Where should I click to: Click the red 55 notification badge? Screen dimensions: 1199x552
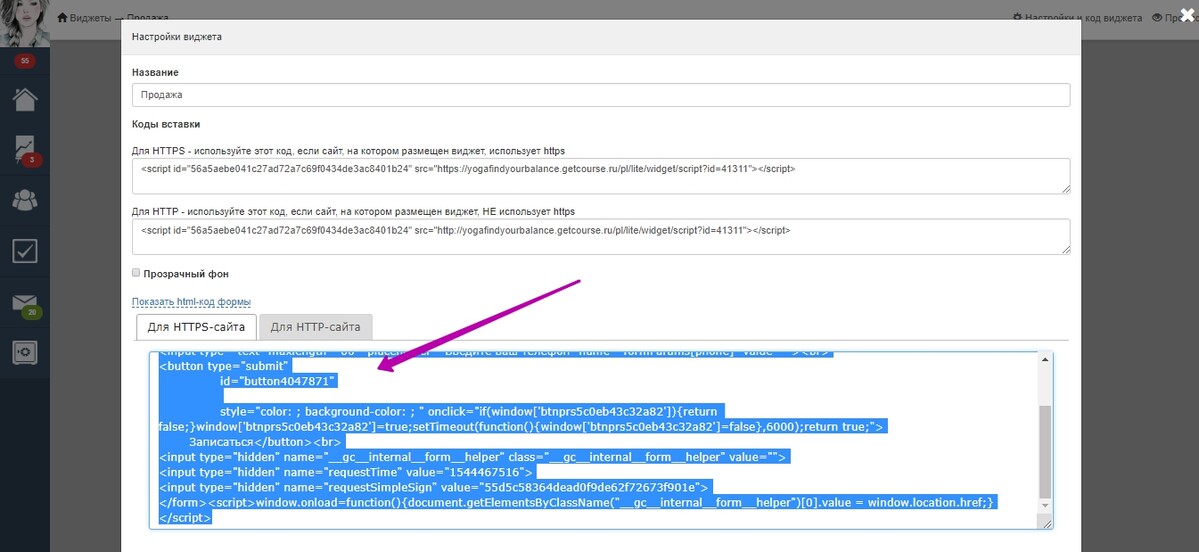(x=24, y=60)
